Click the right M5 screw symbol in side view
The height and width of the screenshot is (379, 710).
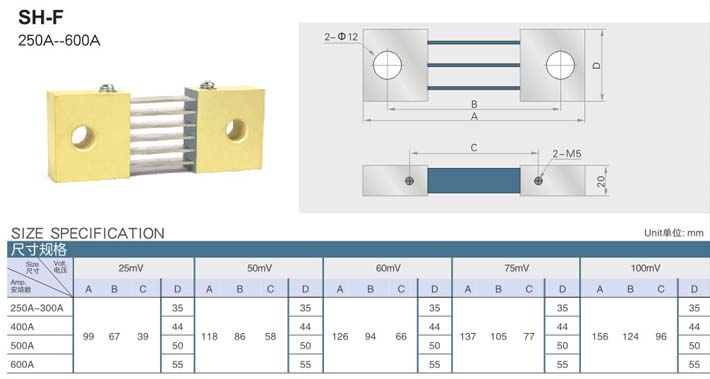[x=538, y=181]
